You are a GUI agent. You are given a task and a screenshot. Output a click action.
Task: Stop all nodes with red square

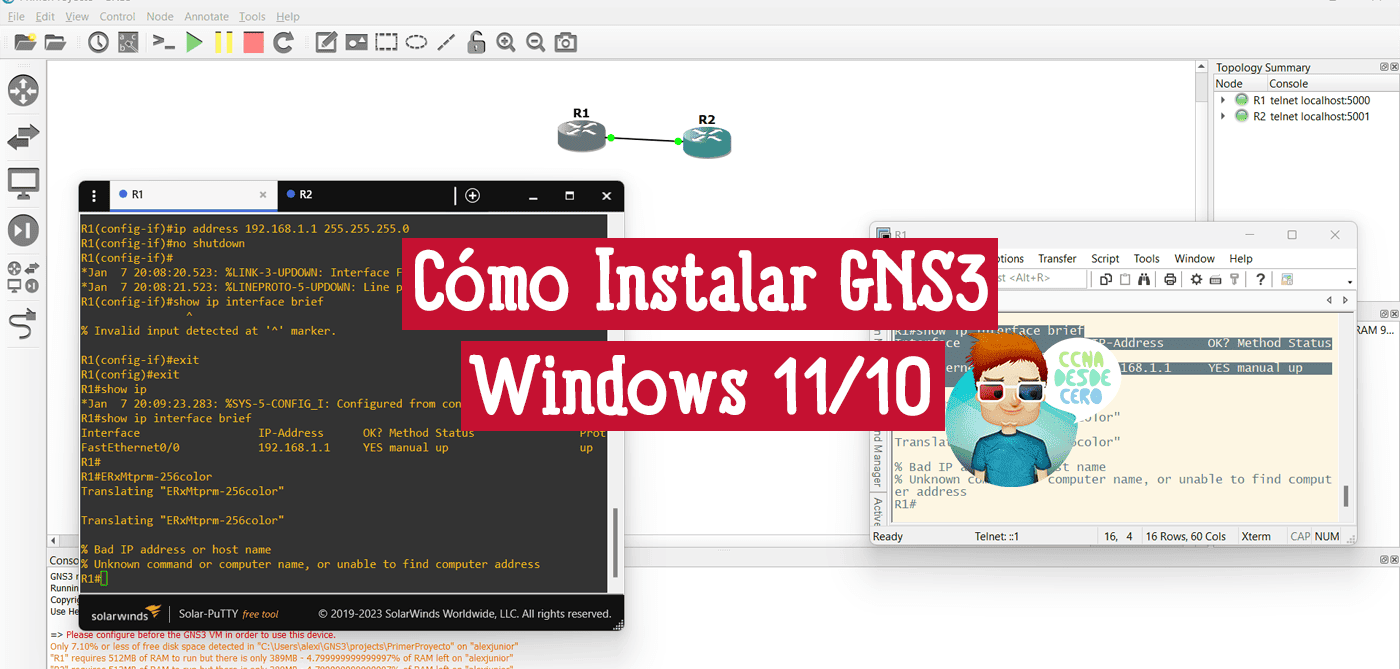point(253,42)
